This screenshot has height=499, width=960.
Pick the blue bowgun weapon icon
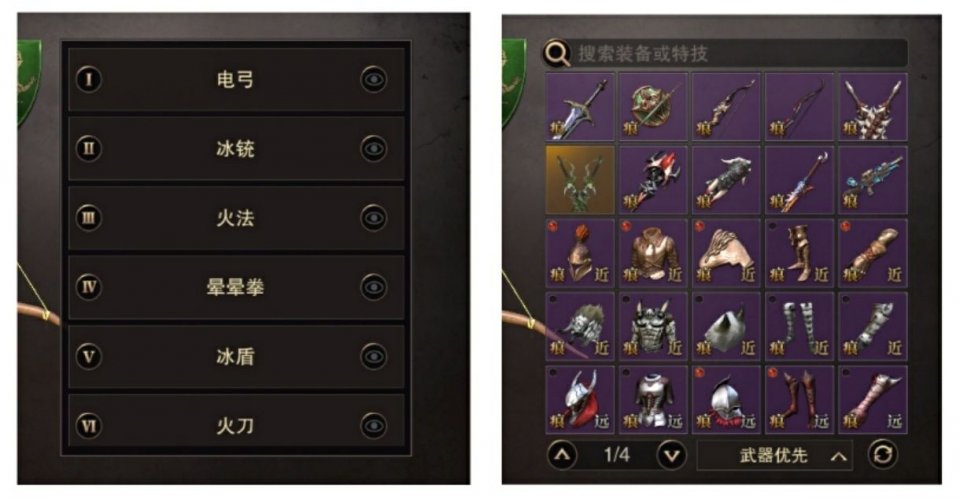(x=872, y=179)
